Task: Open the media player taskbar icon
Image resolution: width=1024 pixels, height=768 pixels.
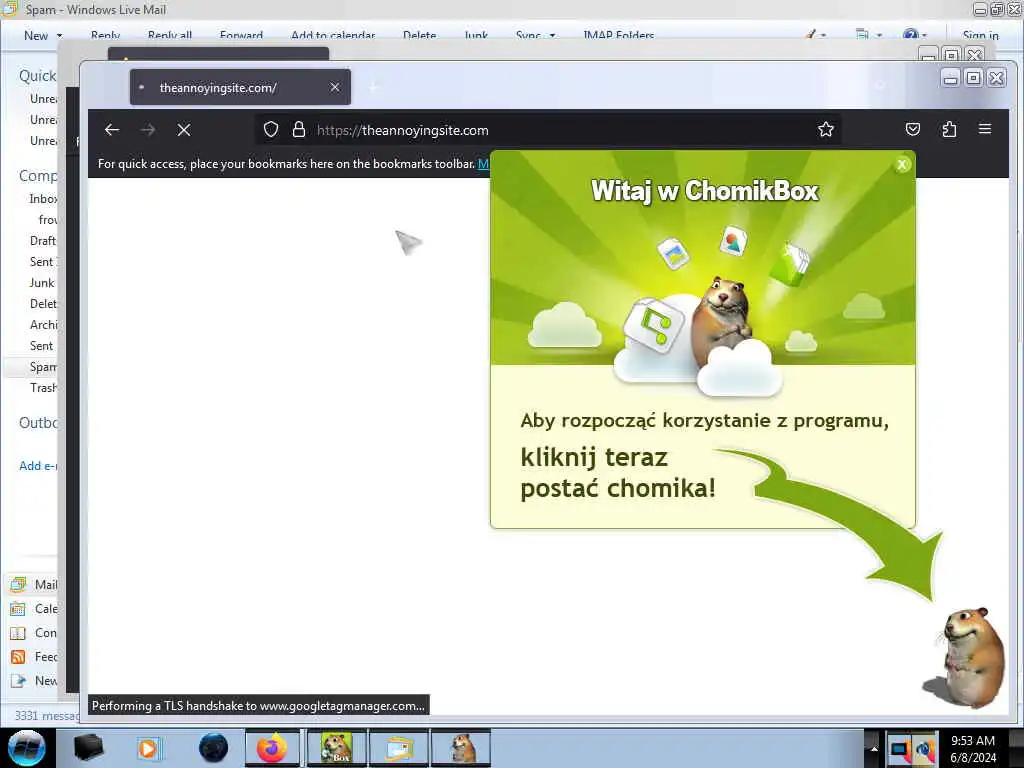Action: click(x=148, y=748)
